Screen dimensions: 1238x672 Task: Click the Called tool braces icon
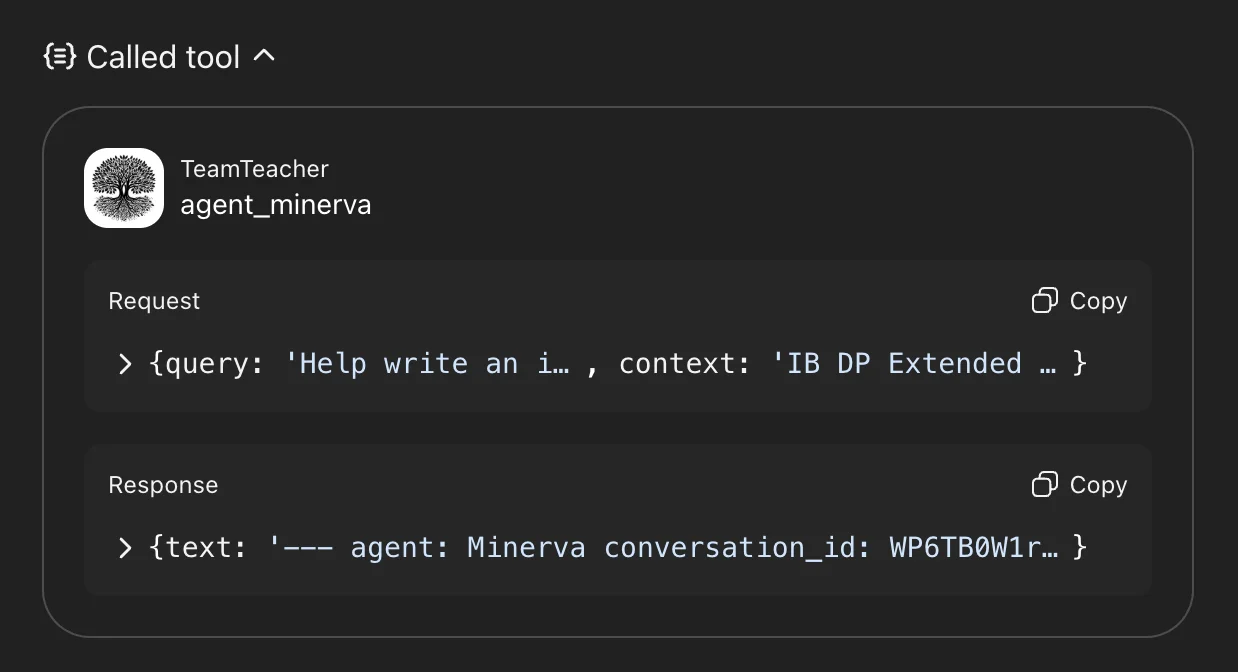coord(61,57)
